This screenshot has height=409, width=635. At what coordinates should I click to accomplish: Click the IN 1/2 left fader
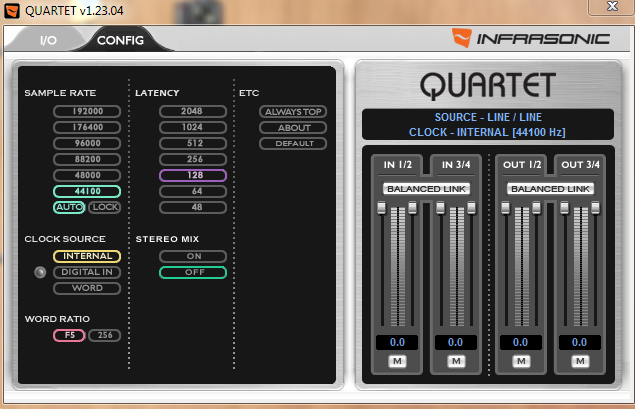click(x=380, y=207)
